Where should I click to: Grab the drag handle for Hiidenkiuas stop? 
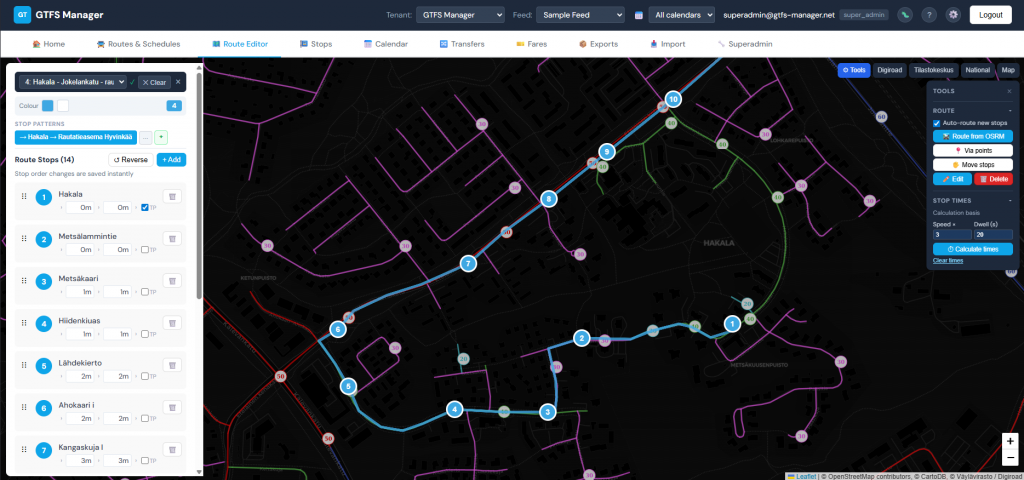click(24, 324)
